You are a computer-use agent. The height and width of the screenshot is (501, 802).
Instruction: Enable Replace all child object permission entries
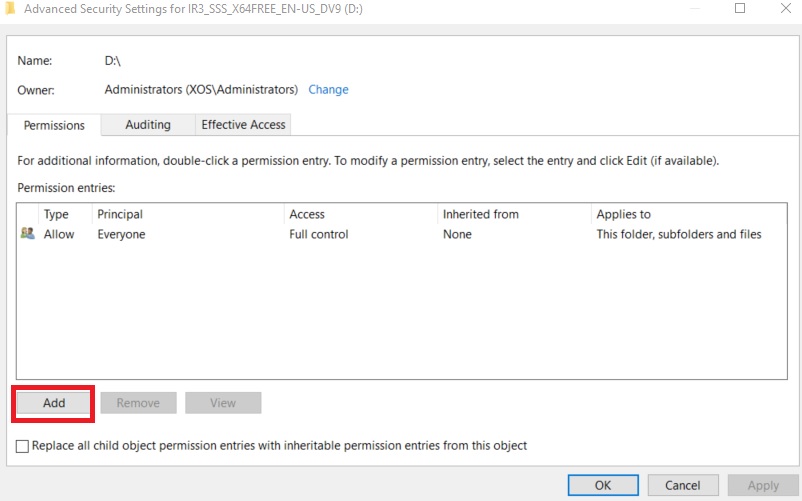click(22, 446)
